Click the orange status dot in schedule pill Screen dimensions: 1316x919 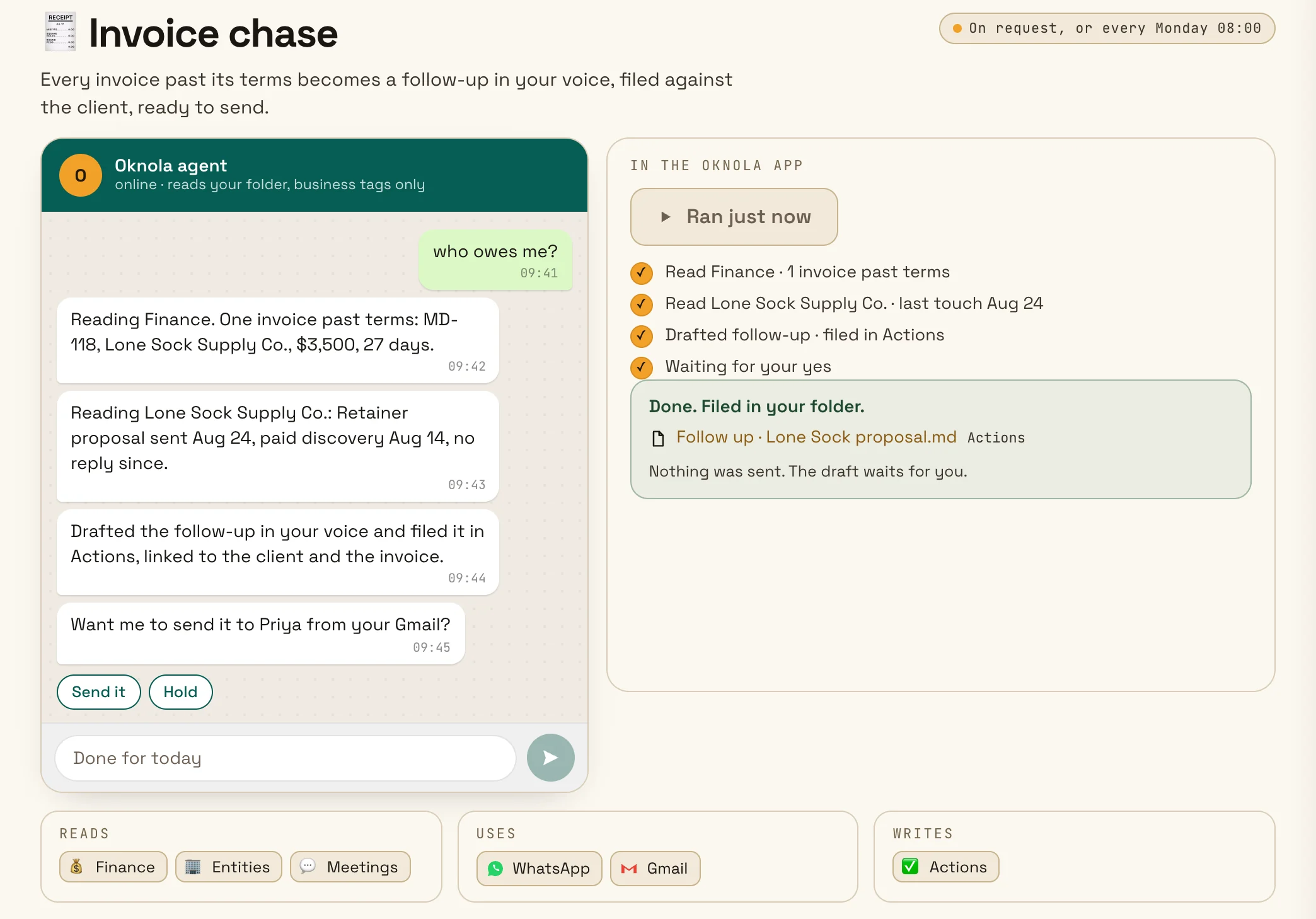[x=957, y=28]
